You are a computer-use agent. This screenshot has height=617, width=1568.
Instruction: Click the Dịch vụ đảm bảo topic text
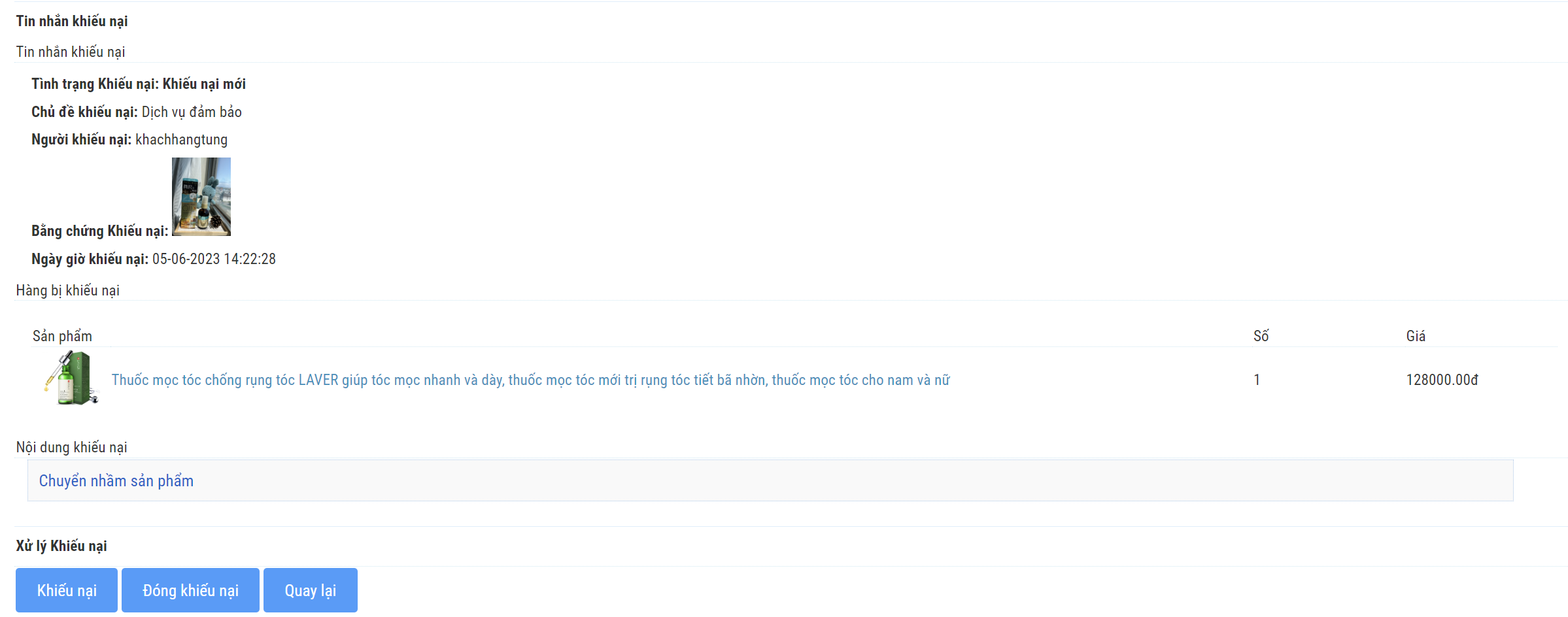192,112
